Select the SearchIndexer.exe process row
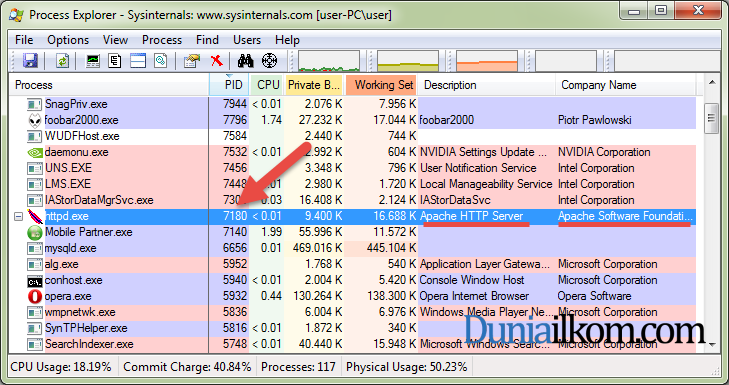The width and height of the screenshot is (729, 385). (x=352, y=345)
